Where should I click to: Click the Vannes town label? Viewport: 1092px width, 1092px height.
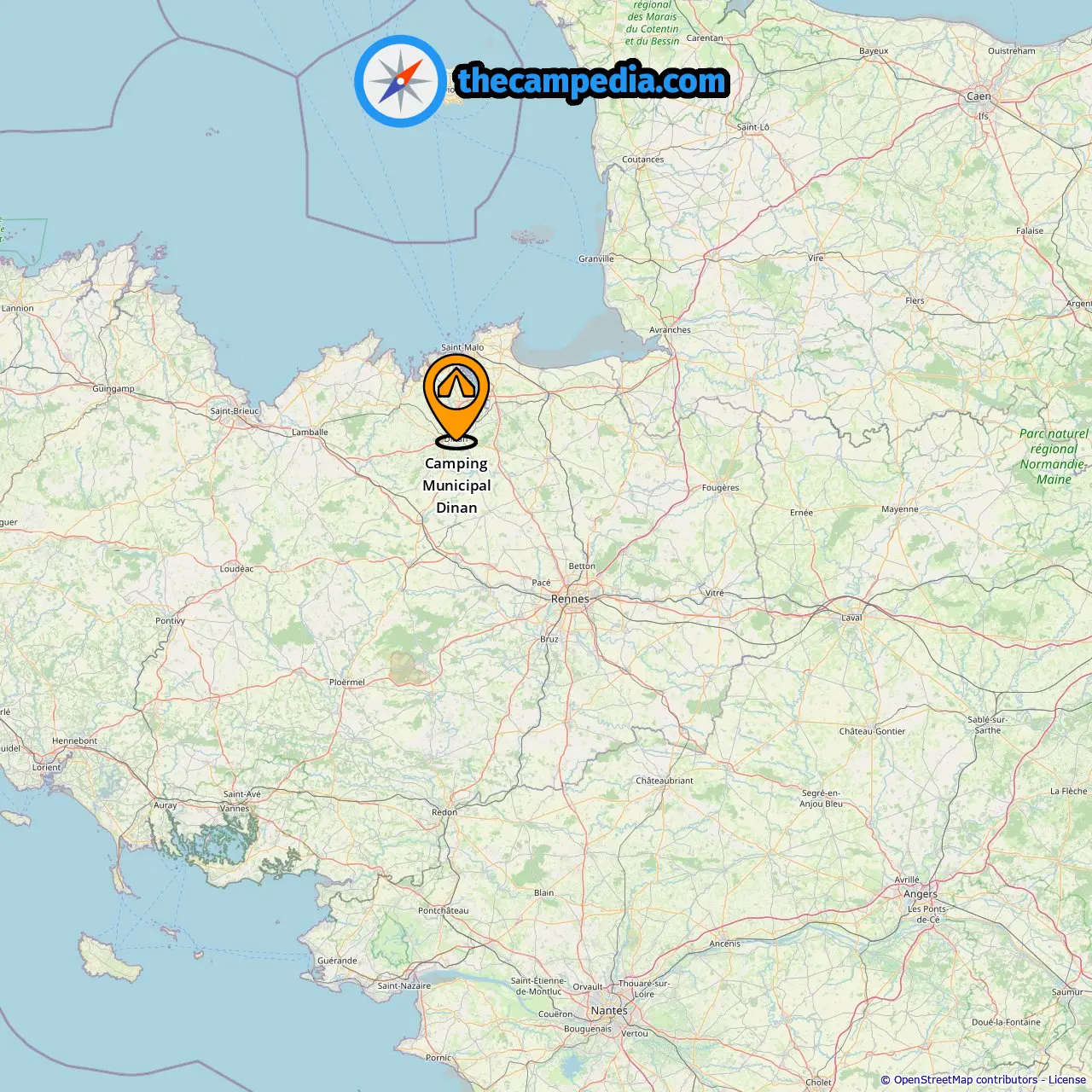(235, 809)
